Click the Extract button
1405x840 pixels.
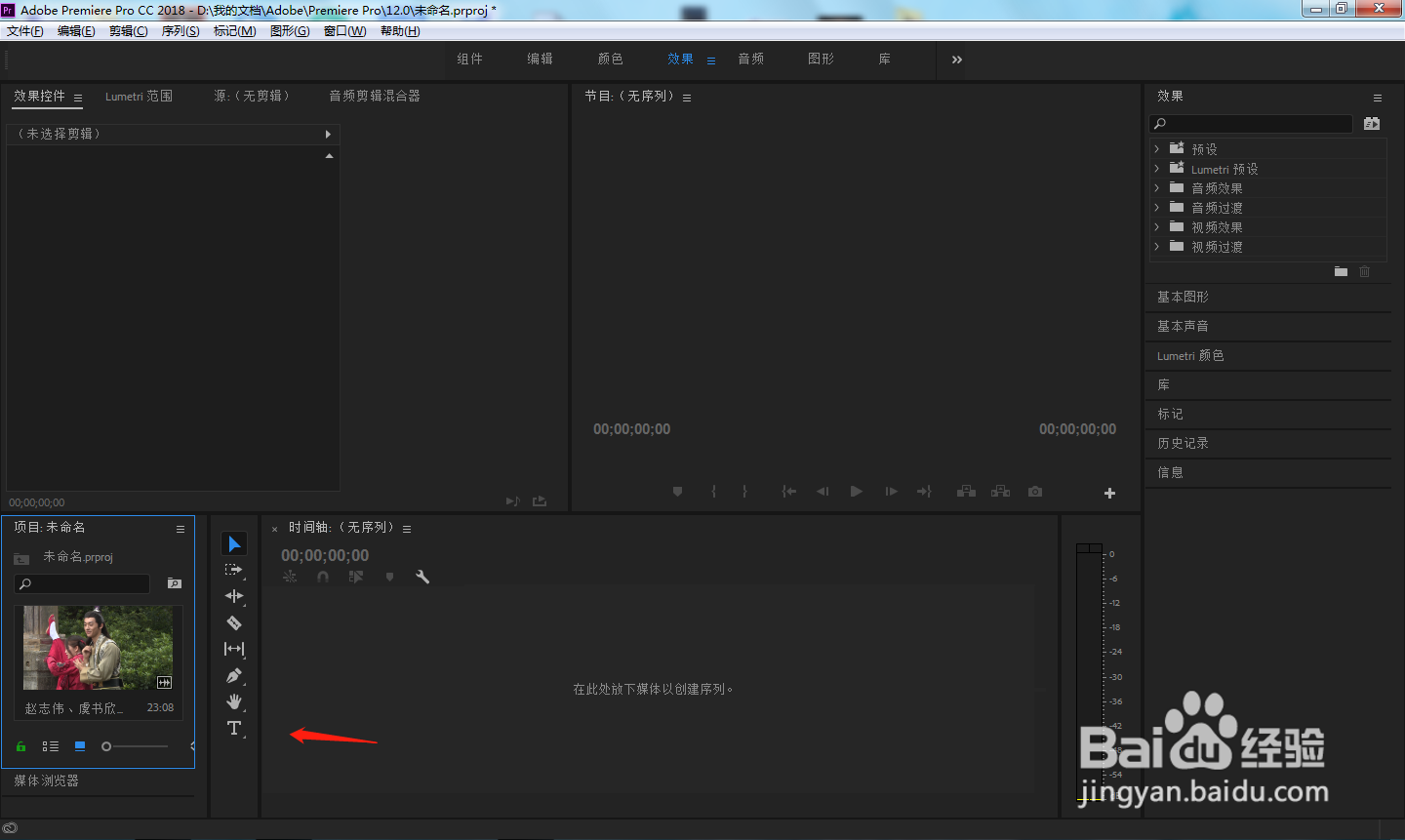1000,492
